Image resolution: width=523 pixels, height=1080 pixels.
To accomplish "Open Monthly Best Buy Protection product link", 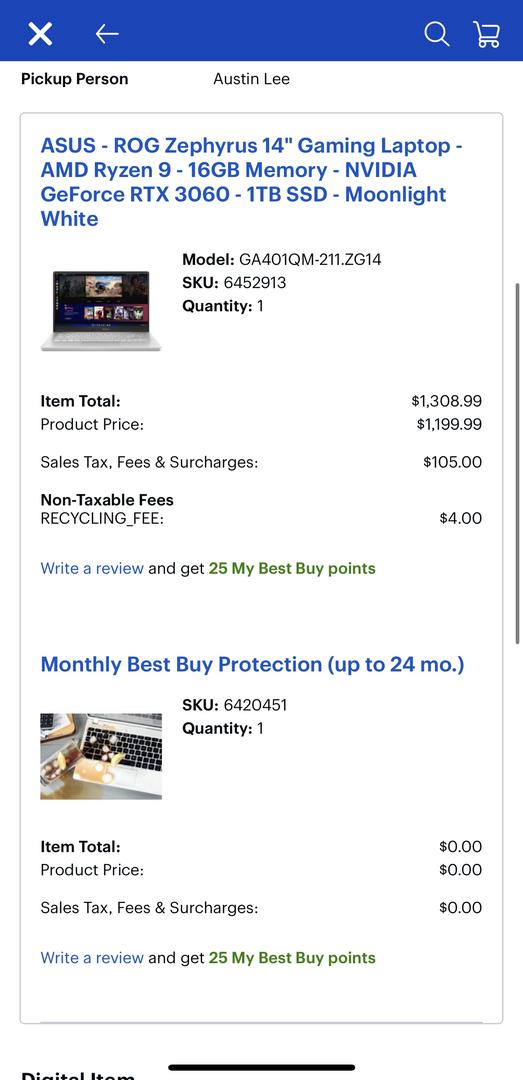I will click(x=252, y=664).
